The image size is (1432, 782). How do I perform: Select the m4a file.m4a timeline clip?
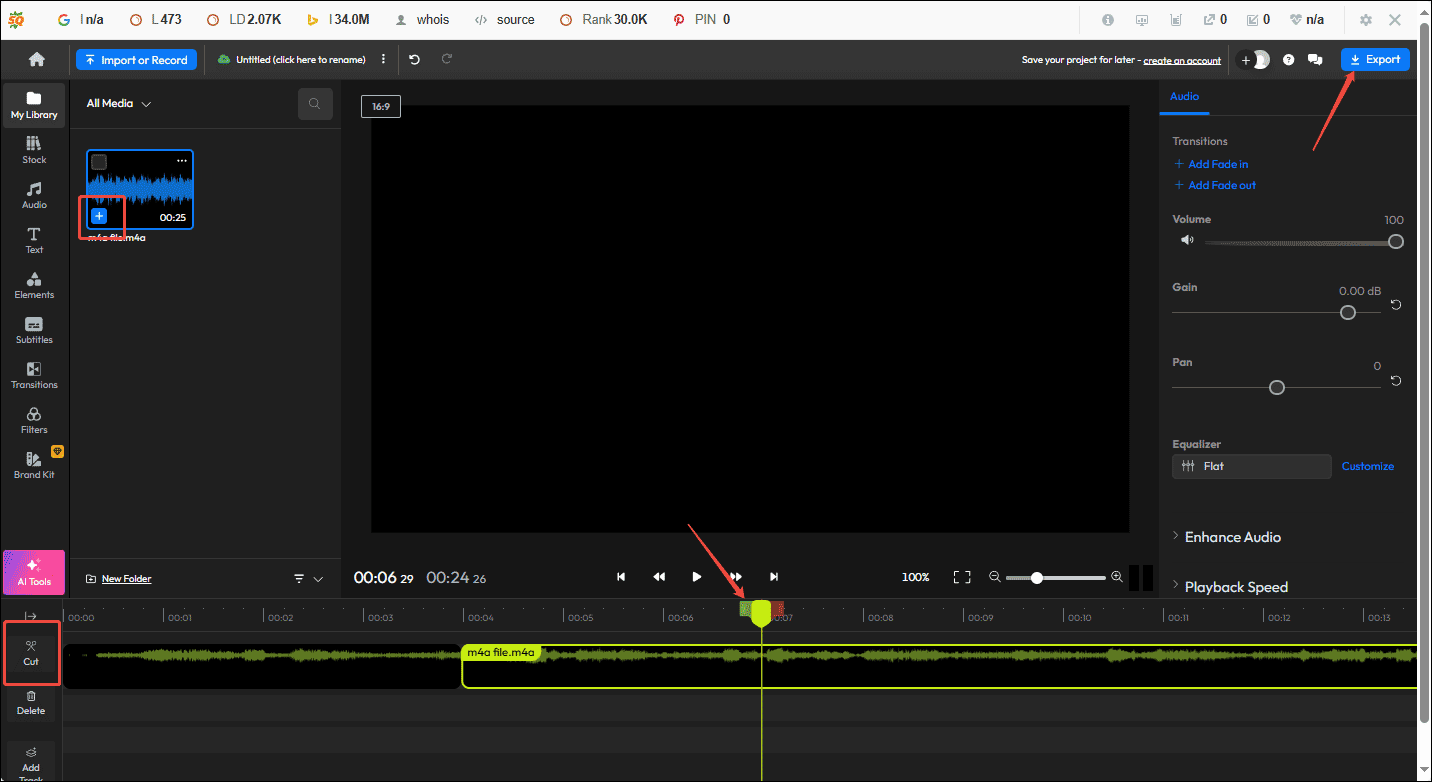click(x=940, y=666)
